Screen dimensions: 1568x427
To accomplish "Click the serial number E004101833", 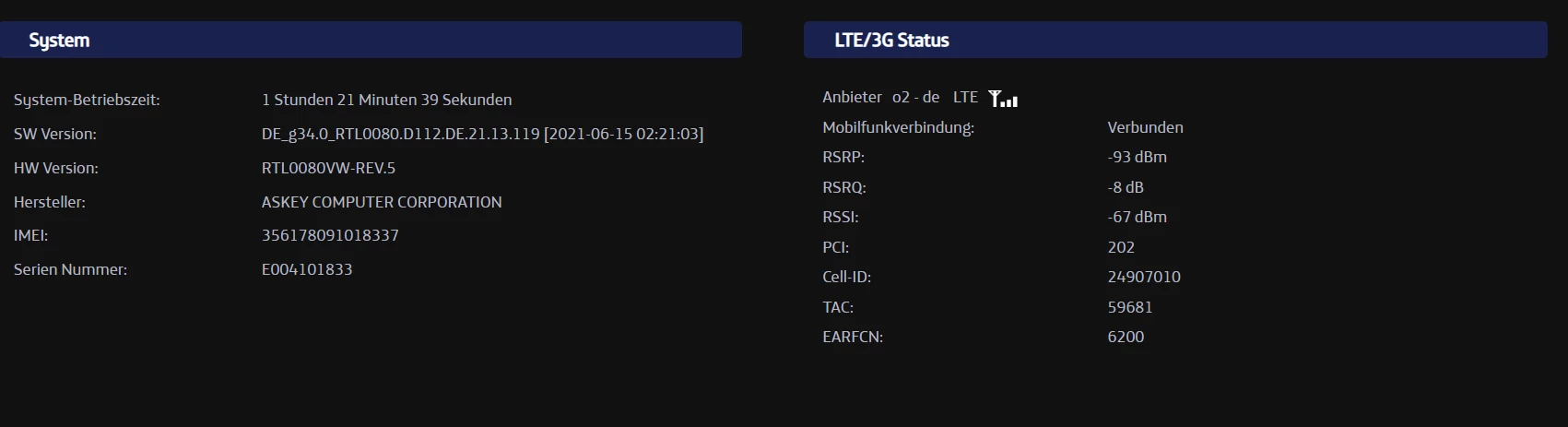I will (307, 269).
